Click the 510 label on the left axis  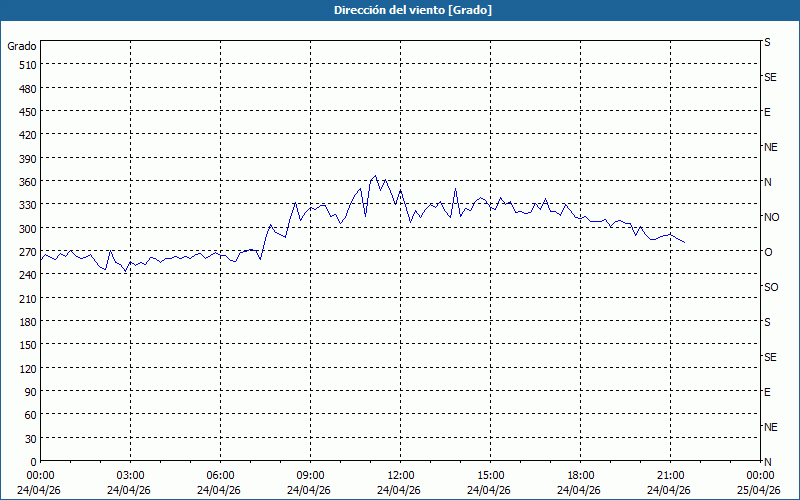click(26, 65)
